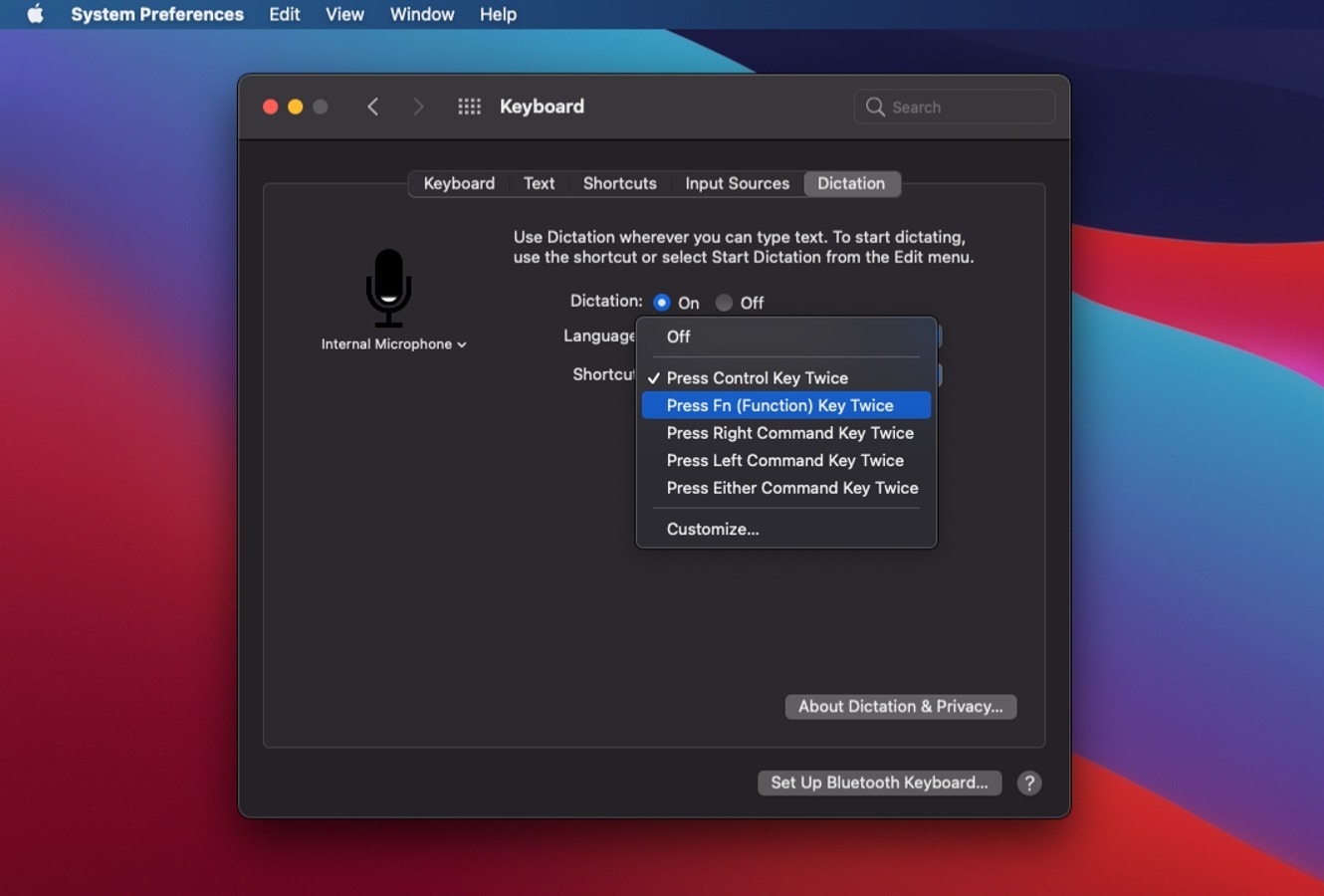Click the magnifying glass in the search field
Image resolution: width=1324 pixels, height=896 pixels.
tap(874, 107)
